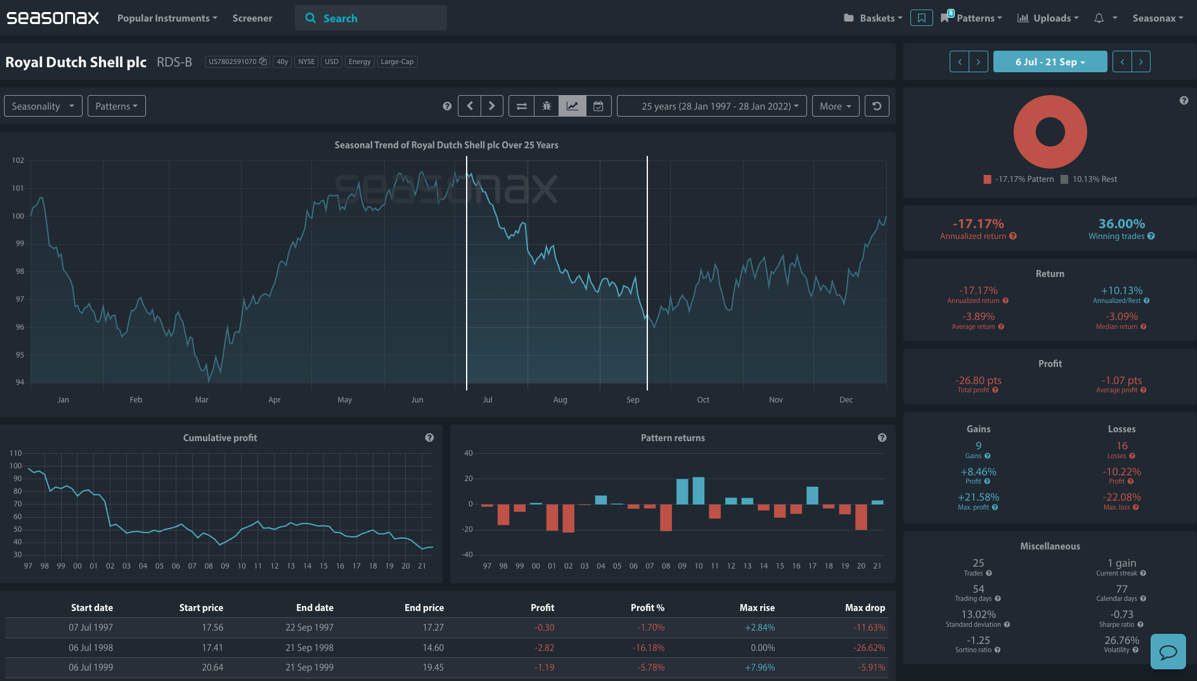Click help icon next to Average return
Image resolution: width=1197 pixels, height=682 pixels.
click(1001, 327)
